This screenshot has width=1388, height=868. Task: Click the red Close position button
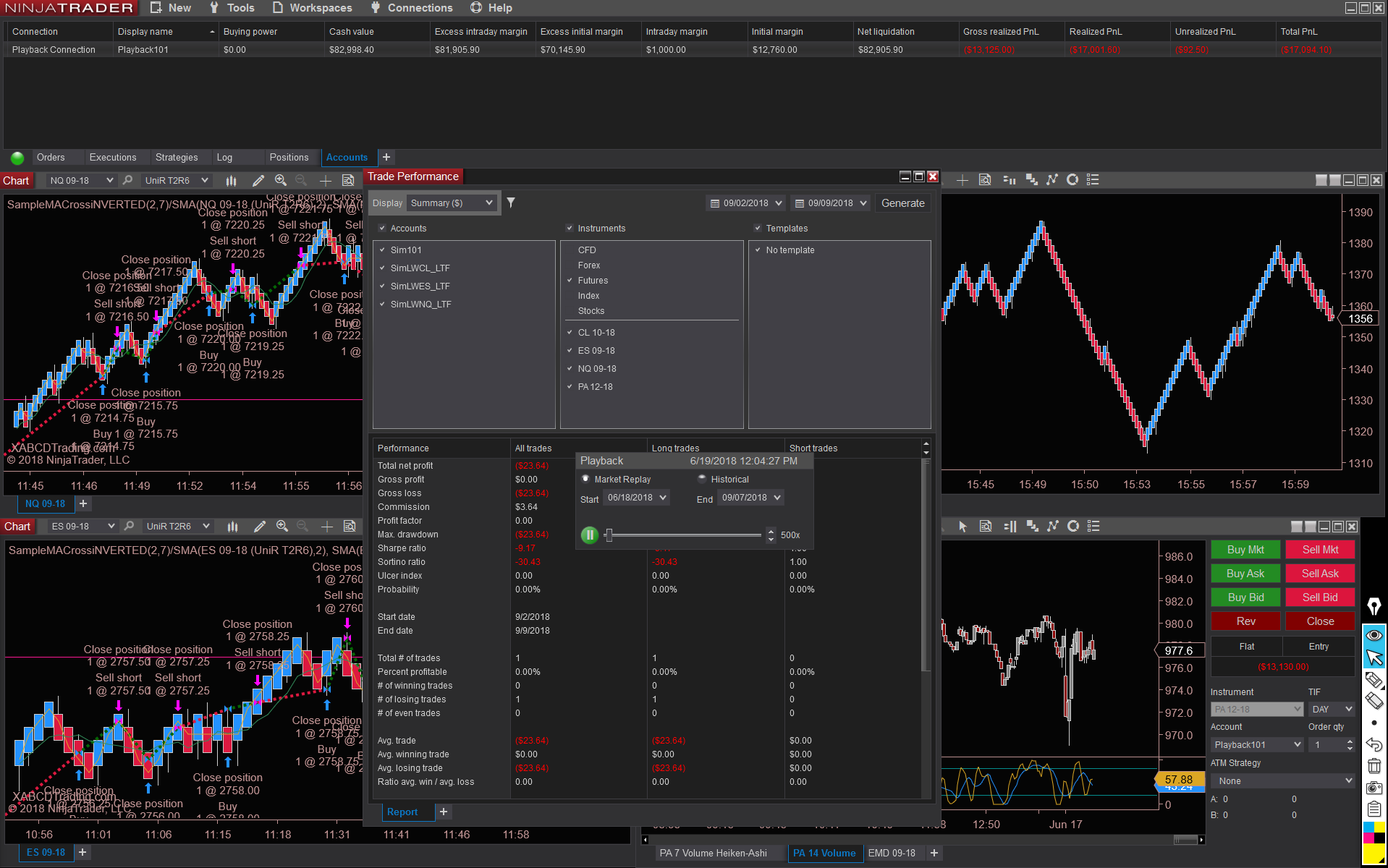tap(1320, 621)
